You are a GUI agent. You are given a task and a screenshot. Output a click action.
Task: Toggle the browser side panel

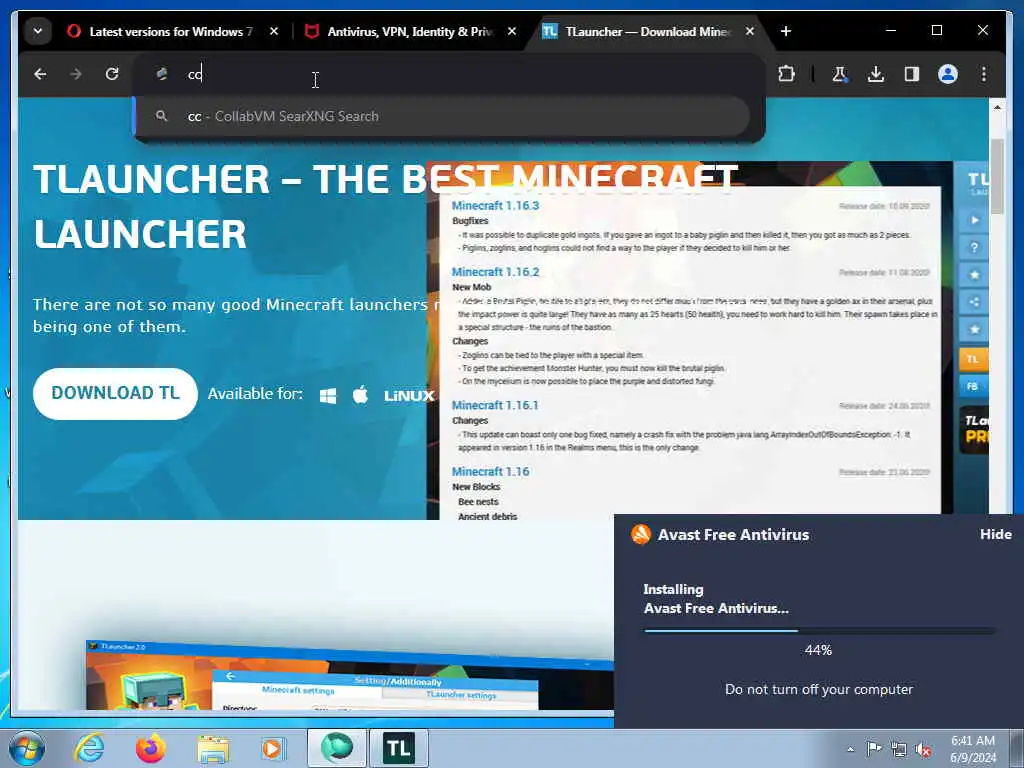click(x=912, y=74)
